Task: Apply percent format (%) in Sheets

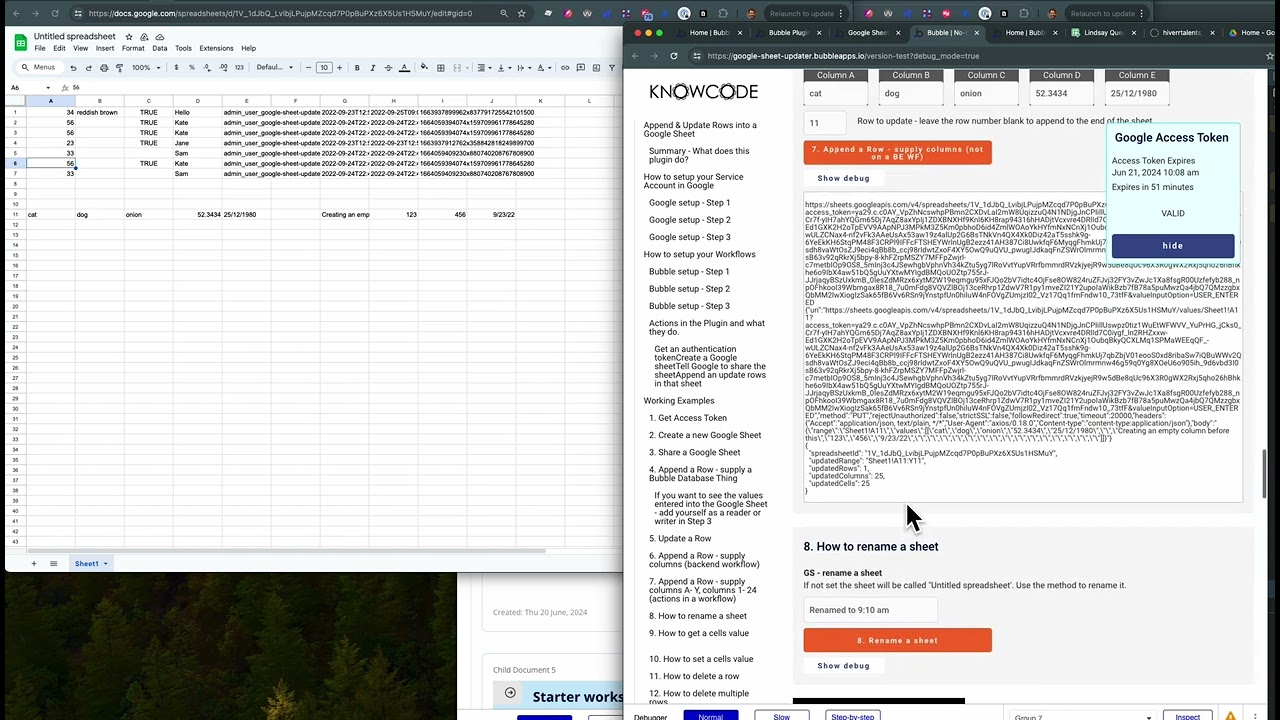Action: 192,68
